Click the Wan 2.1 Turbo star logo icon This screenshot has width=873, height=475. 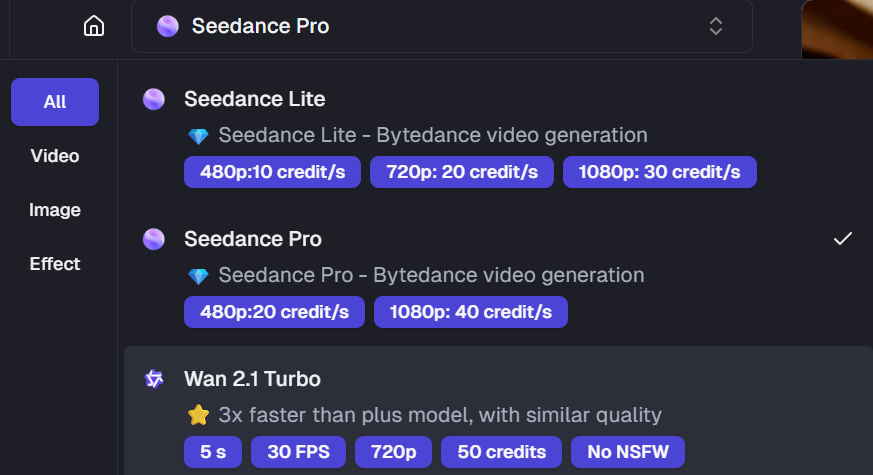tap(154, 379)
